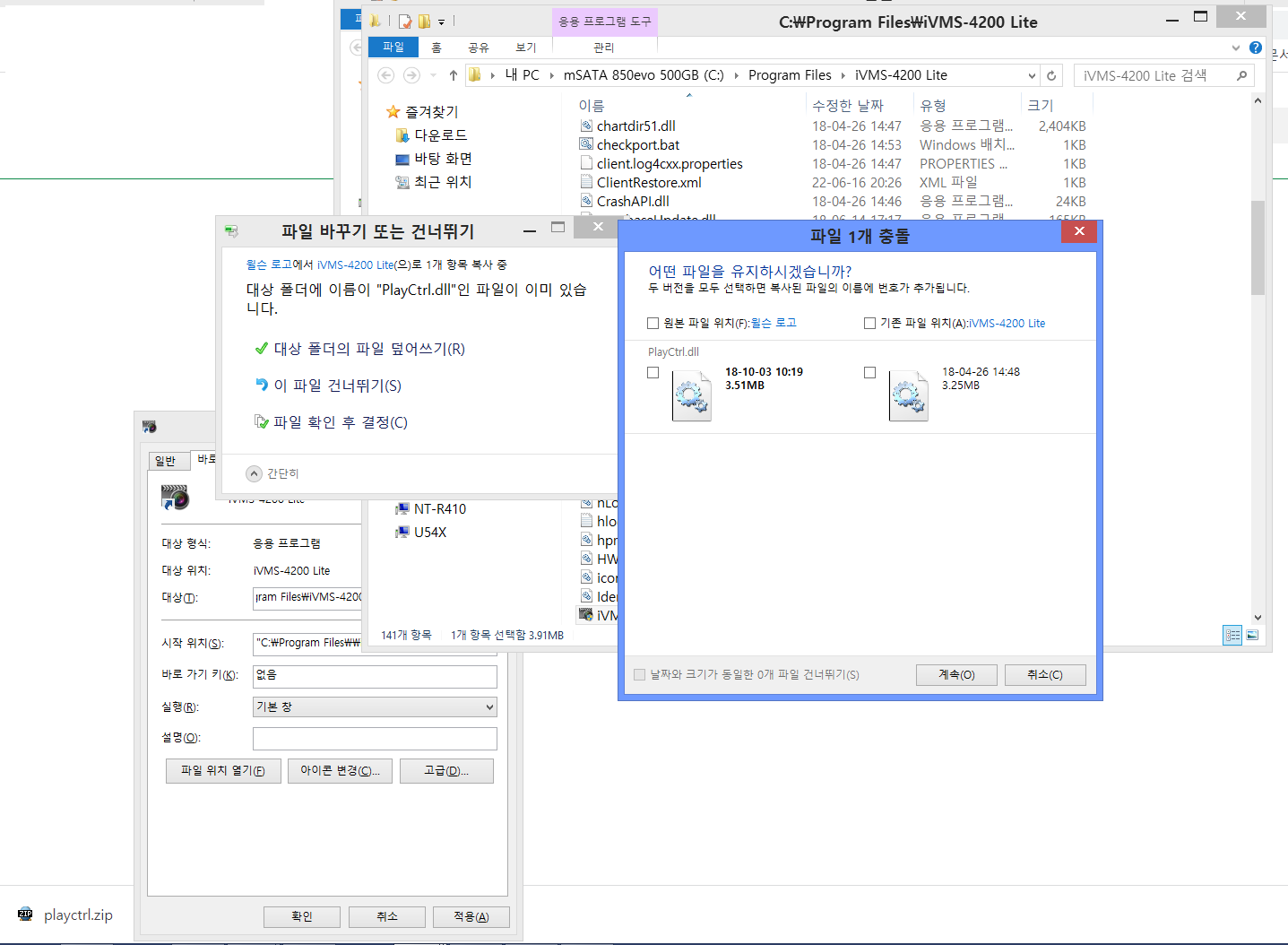This screenshot has width=1288, height=945.
Task: Click the 파일 위치 열기 button
Action: [223, 771]
